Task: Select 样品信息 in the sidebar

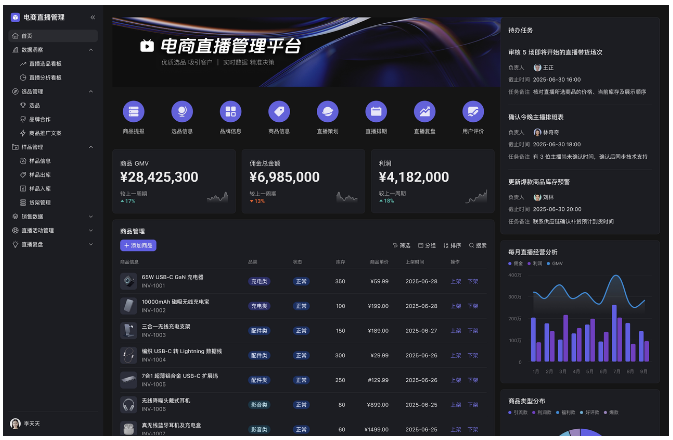Action: 40,160
